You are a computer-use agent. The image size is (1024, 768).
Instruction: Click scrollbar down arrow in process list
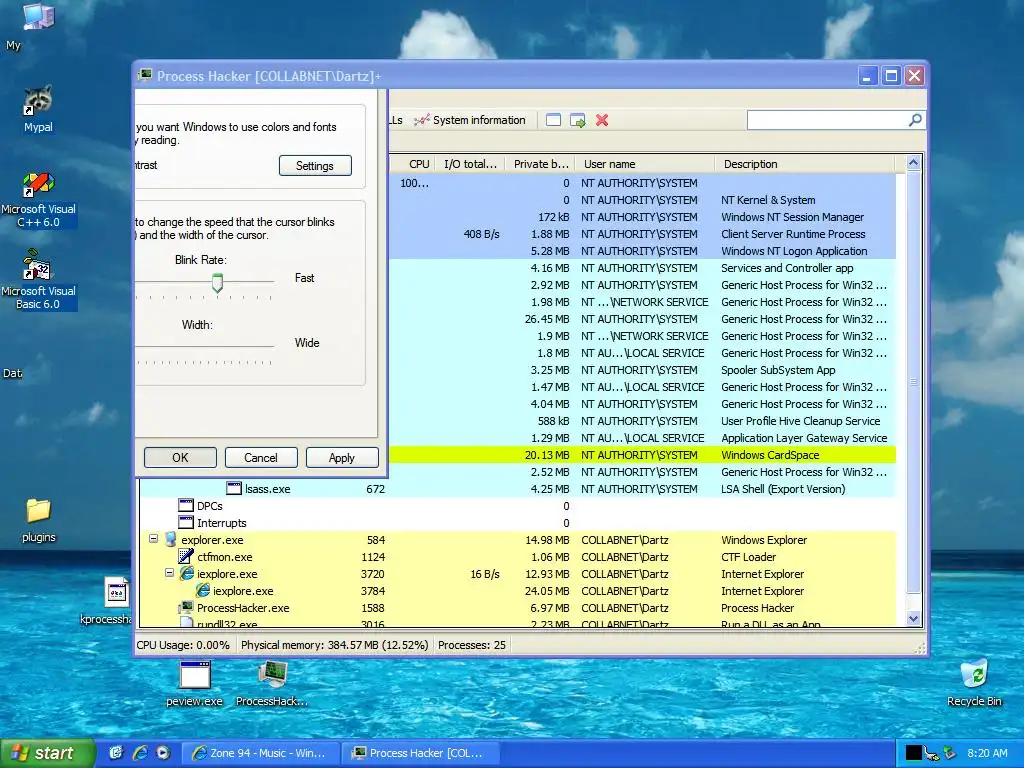(913, 618)
